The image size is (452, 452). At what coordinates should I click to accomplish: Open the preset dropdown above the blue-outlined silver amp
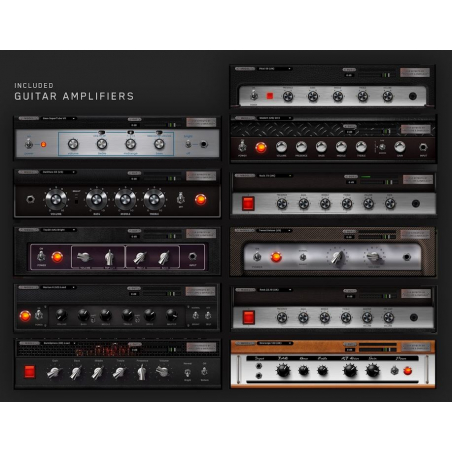pos(58,118)
